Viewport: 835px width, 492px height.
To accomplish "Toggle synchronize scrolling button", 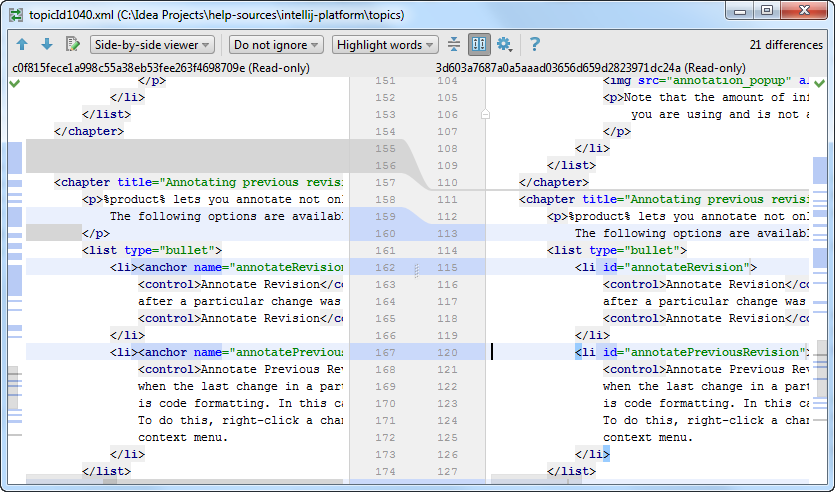I will (x=479, y=45).
